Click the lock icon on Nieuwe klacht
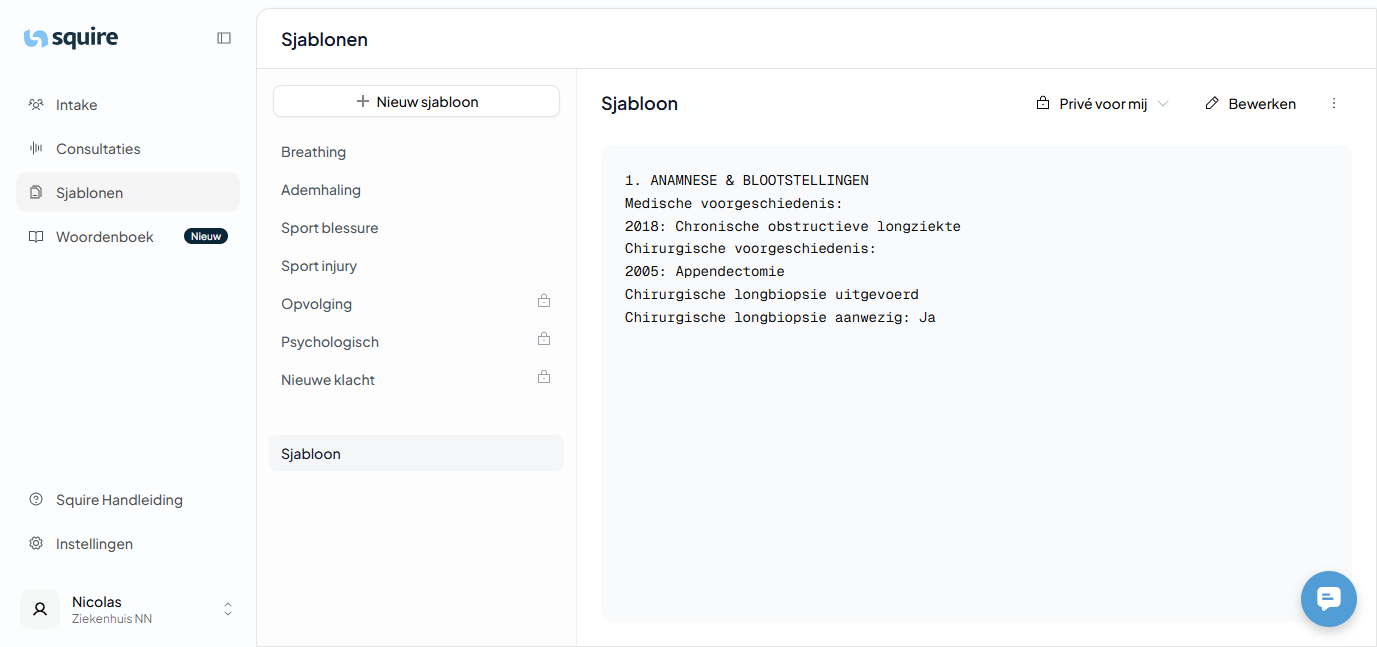 [x=544, y=377]
